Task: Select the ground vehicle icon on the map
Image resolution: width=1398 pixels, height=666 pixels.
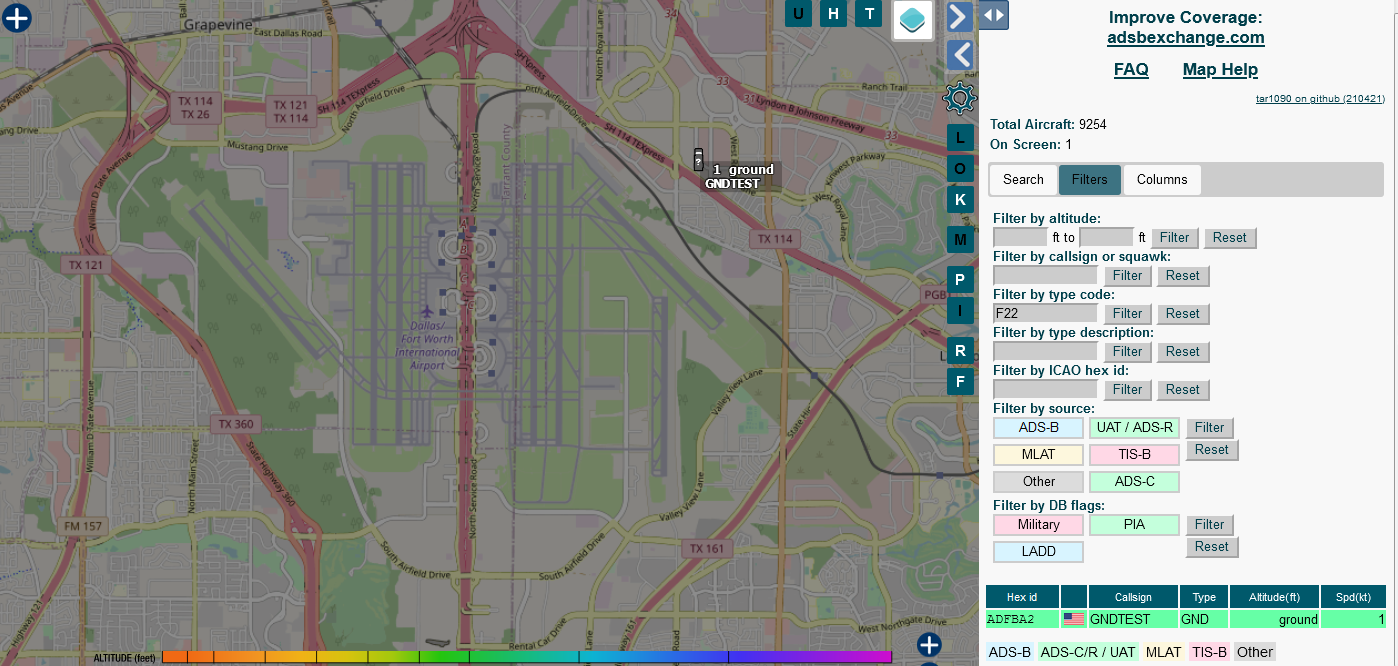Action: click(698, 159)
